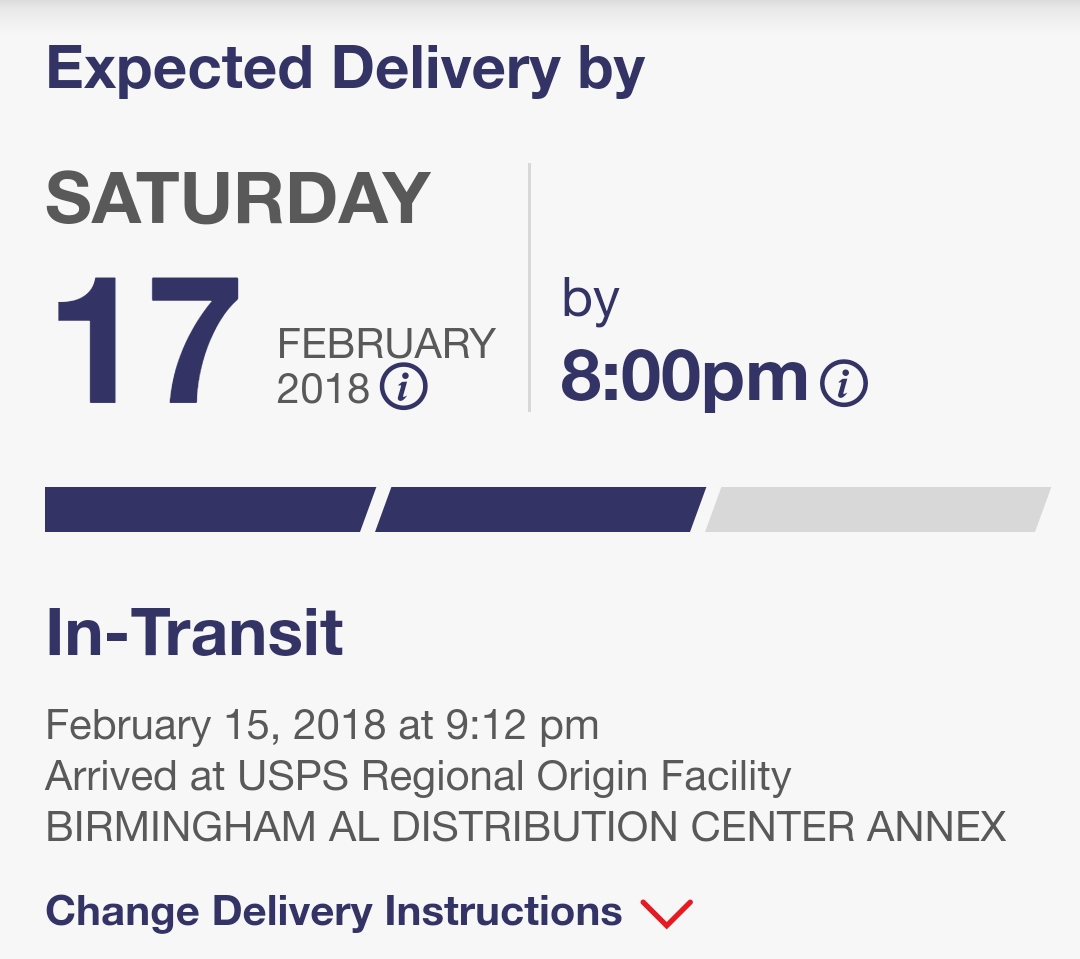Click BIRMINGHAM AL DISTRIBUTION CENTER ANNEX text
This screenshot has height=959, width=1080.
526,827
